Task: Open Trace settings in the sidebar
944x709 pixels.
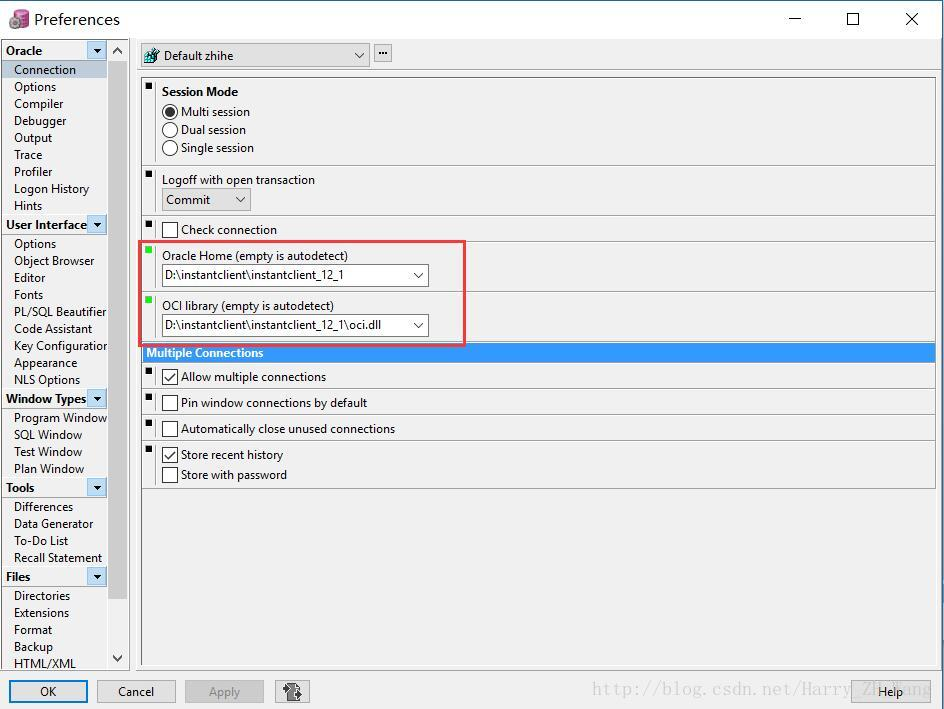Action: (28, 155)
